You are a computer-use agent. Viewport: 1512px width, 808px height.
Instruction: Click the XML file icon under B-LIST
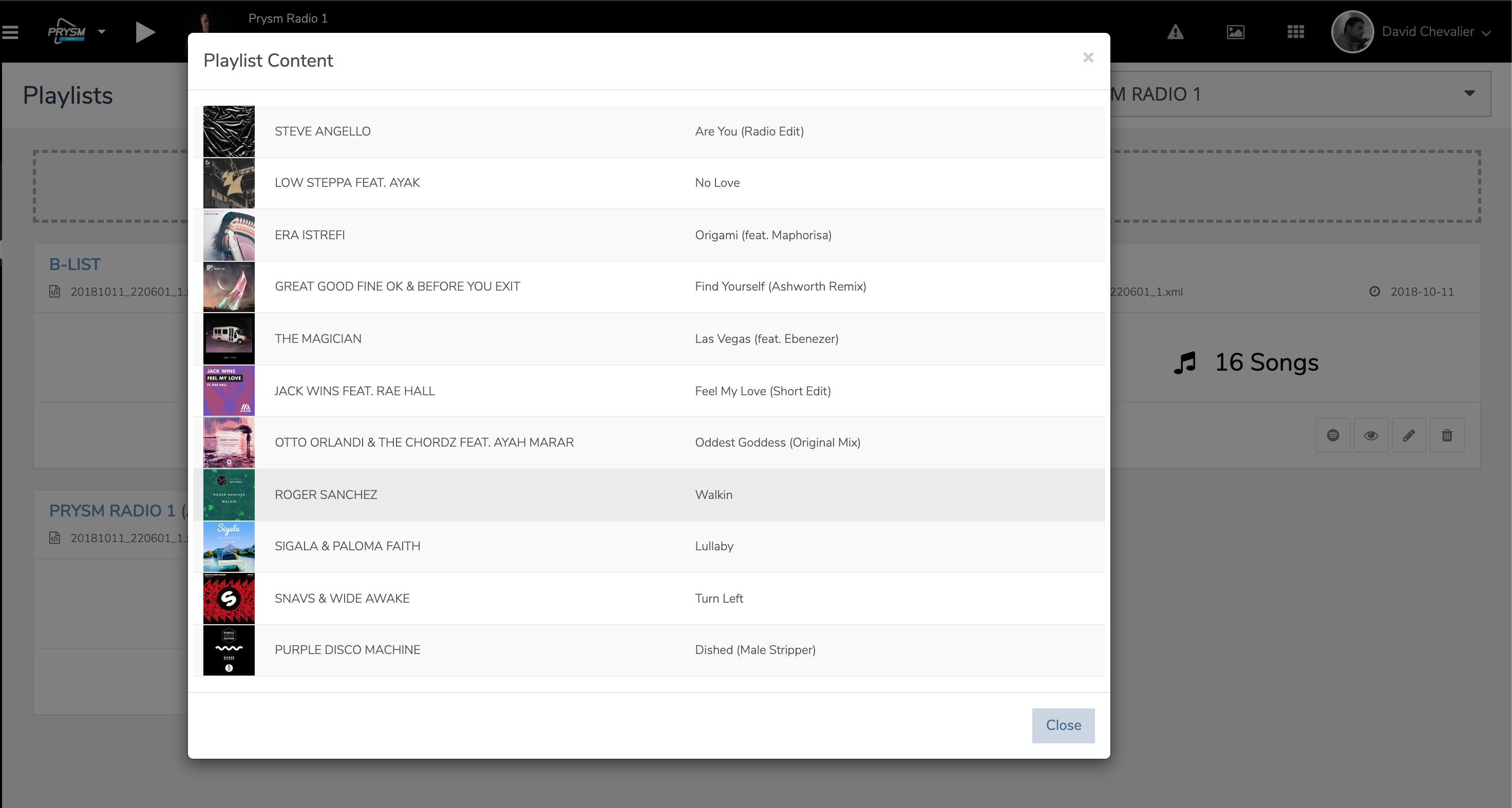pyautogui.click(x=54, y=291)
